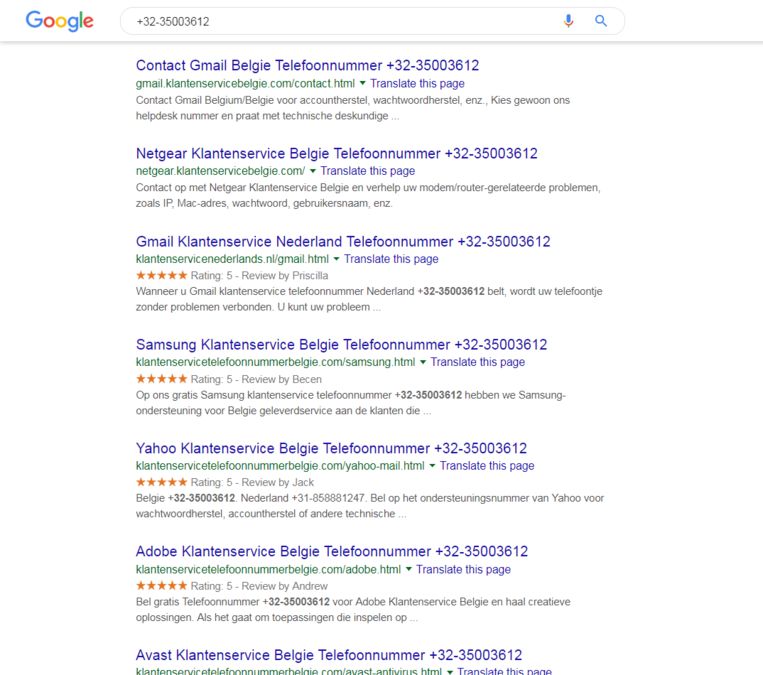This screenshot has width=763, height=675.
Task: Open Netgear Klantenservice Belgie result title
Action: [x=336, y=154]
